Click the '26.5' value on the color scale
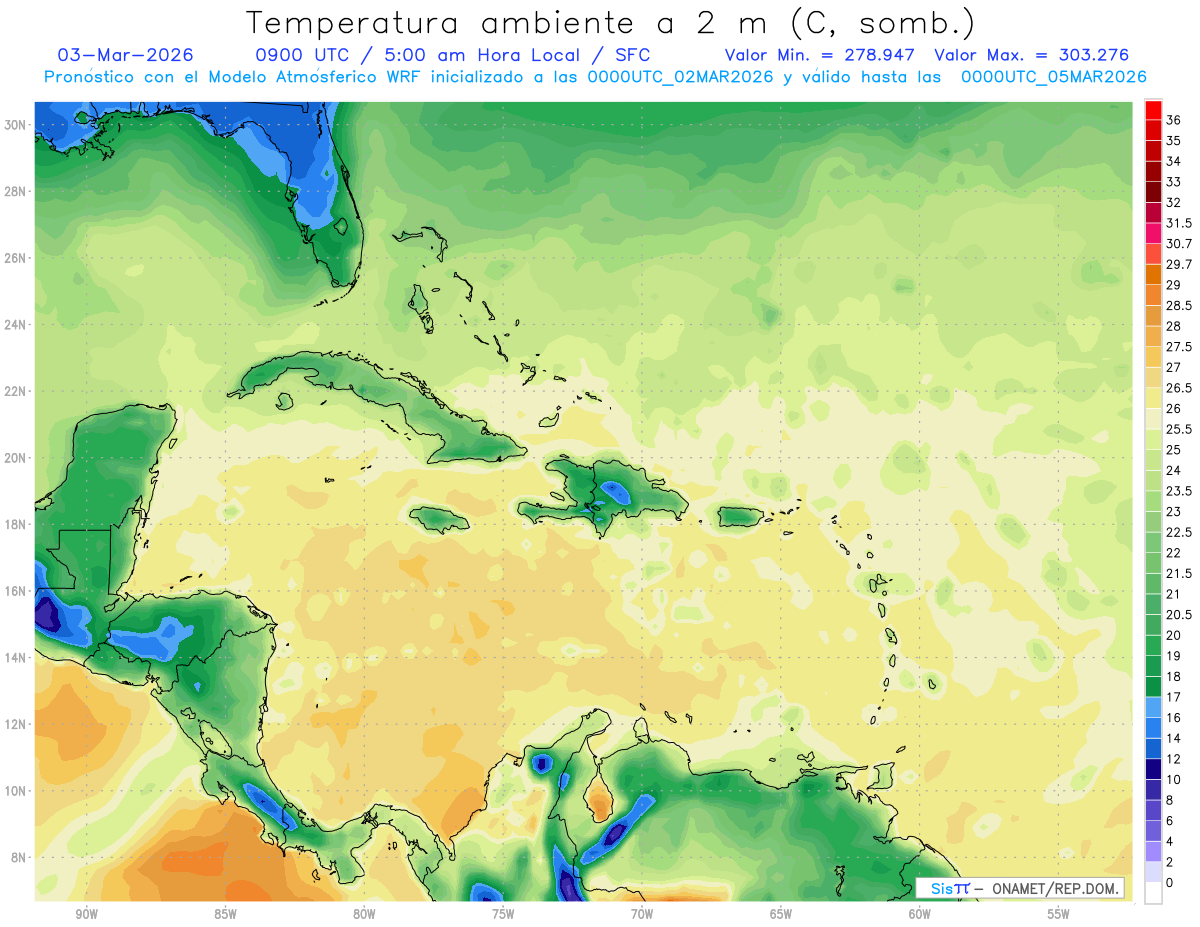The width and height of the screenshot is (1200, 927). (x=1178, y=388)
